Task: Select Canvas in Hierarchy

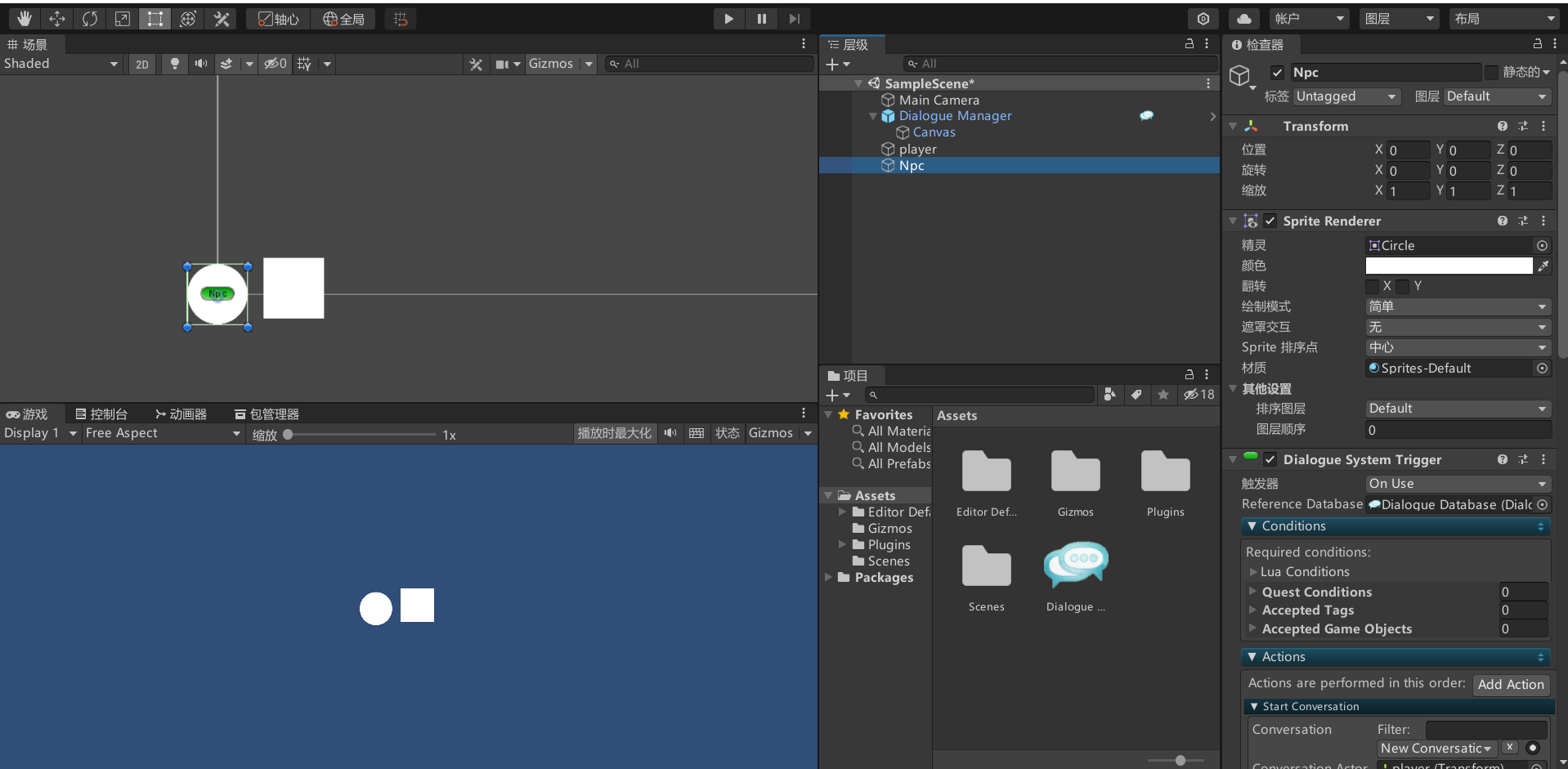Action: pyautogui.click(x=934, y=132)
